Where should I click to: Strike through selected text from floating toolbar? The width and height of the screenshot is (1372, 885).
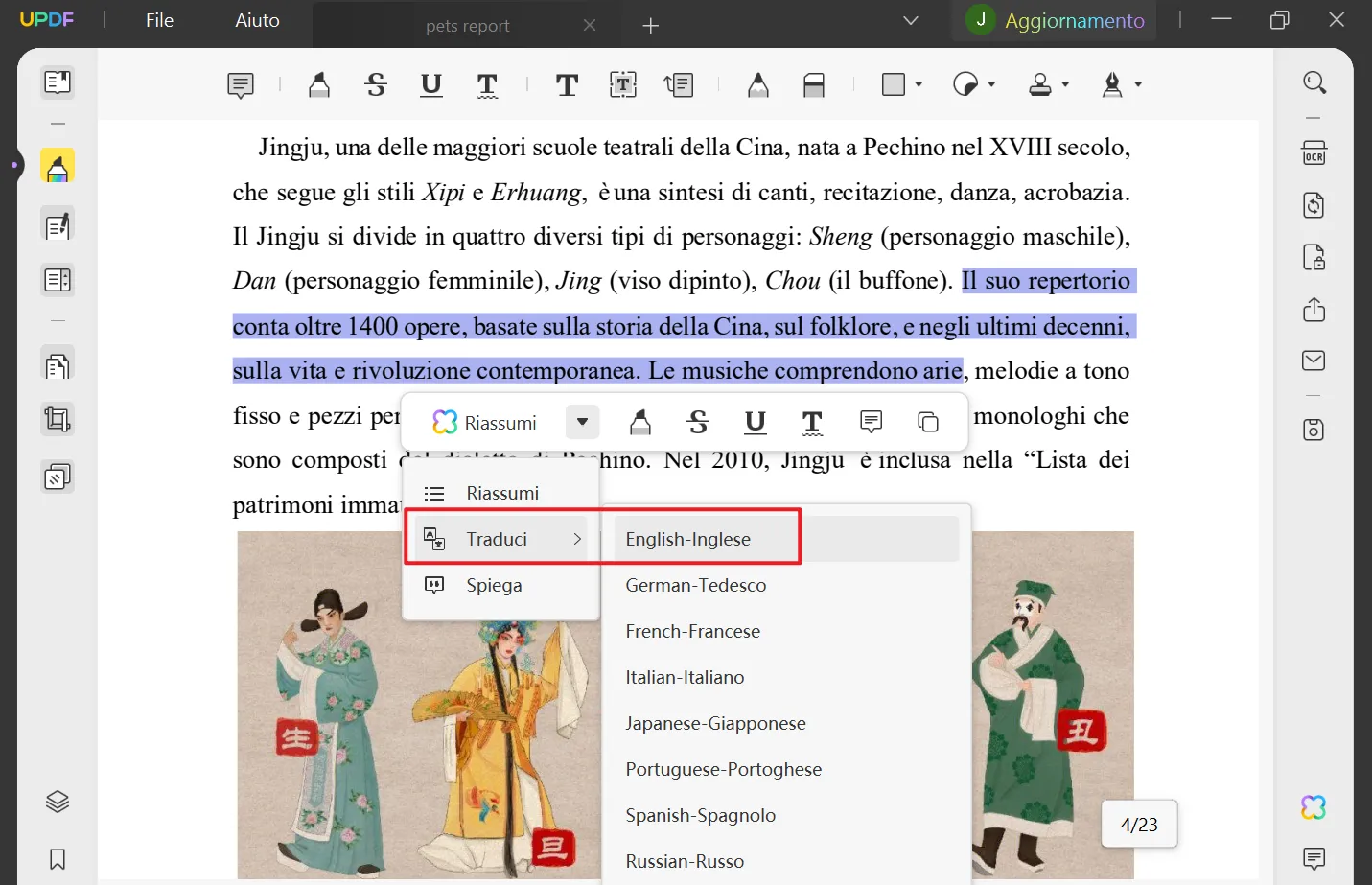click(x=698, y=422)
